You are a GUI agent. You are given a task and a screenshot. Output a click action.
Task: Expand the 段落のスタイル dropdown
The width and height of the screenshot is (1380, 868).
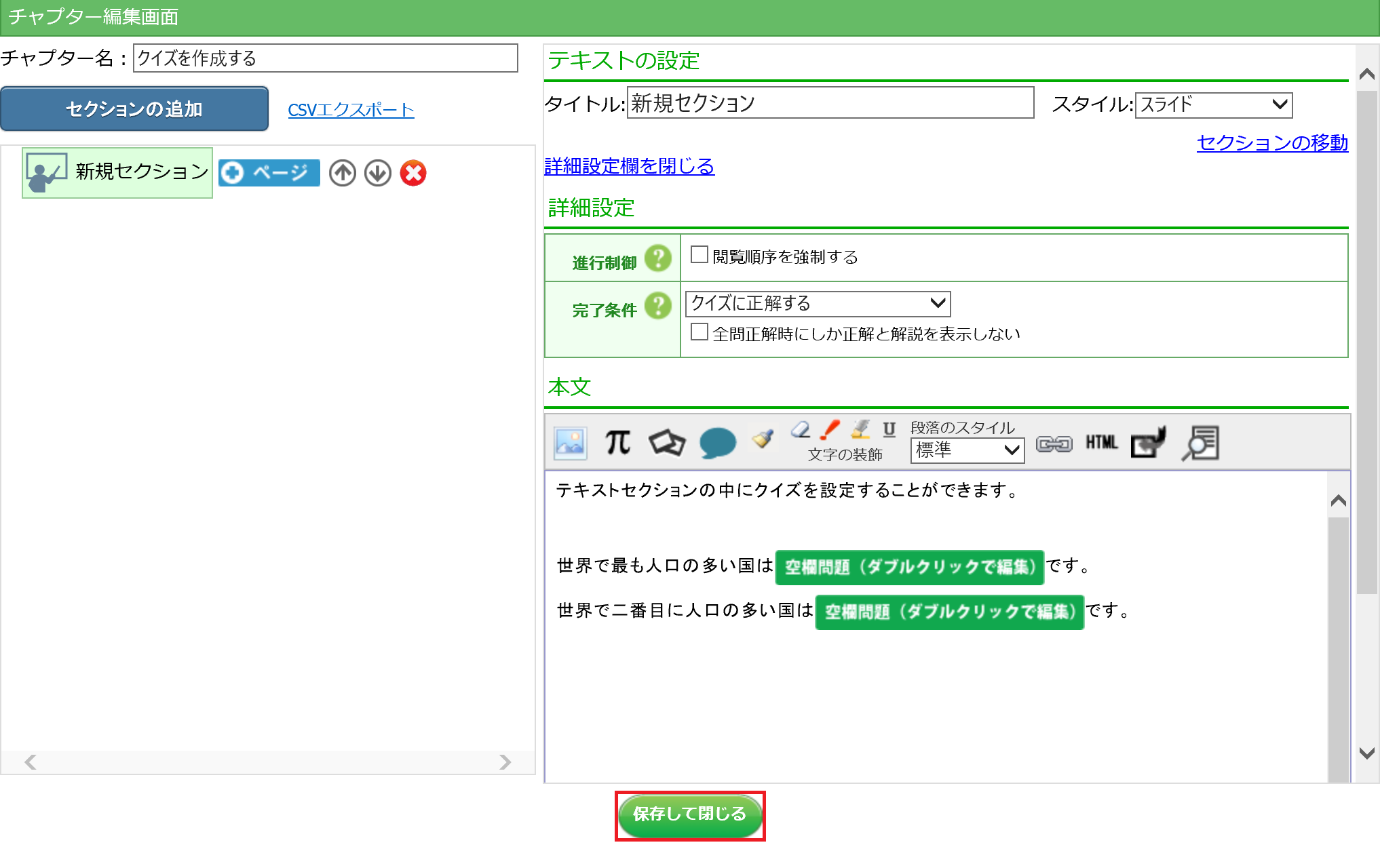coord(967,450)
